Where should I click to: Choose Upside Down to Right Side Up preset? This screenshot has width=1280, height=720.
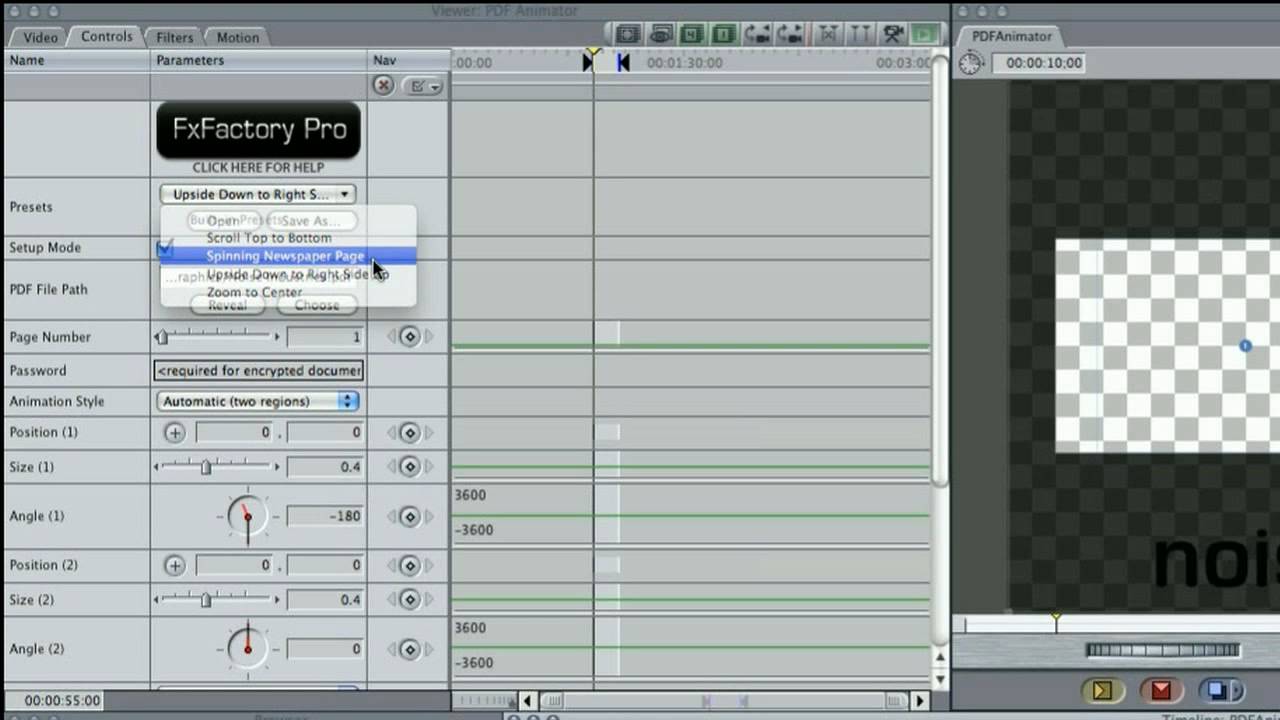[297, 274]
